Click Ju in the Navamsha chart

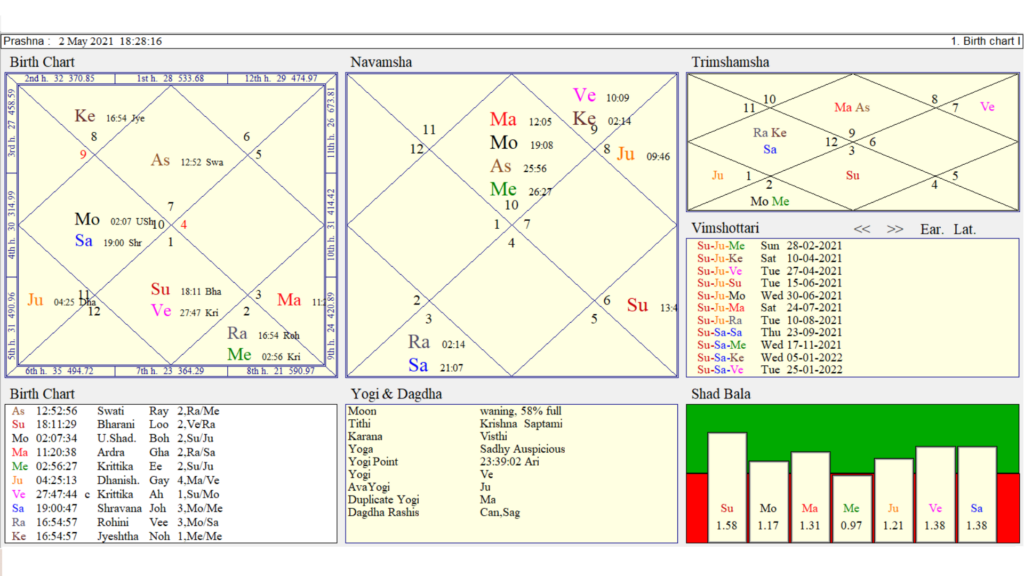(626, 154)
